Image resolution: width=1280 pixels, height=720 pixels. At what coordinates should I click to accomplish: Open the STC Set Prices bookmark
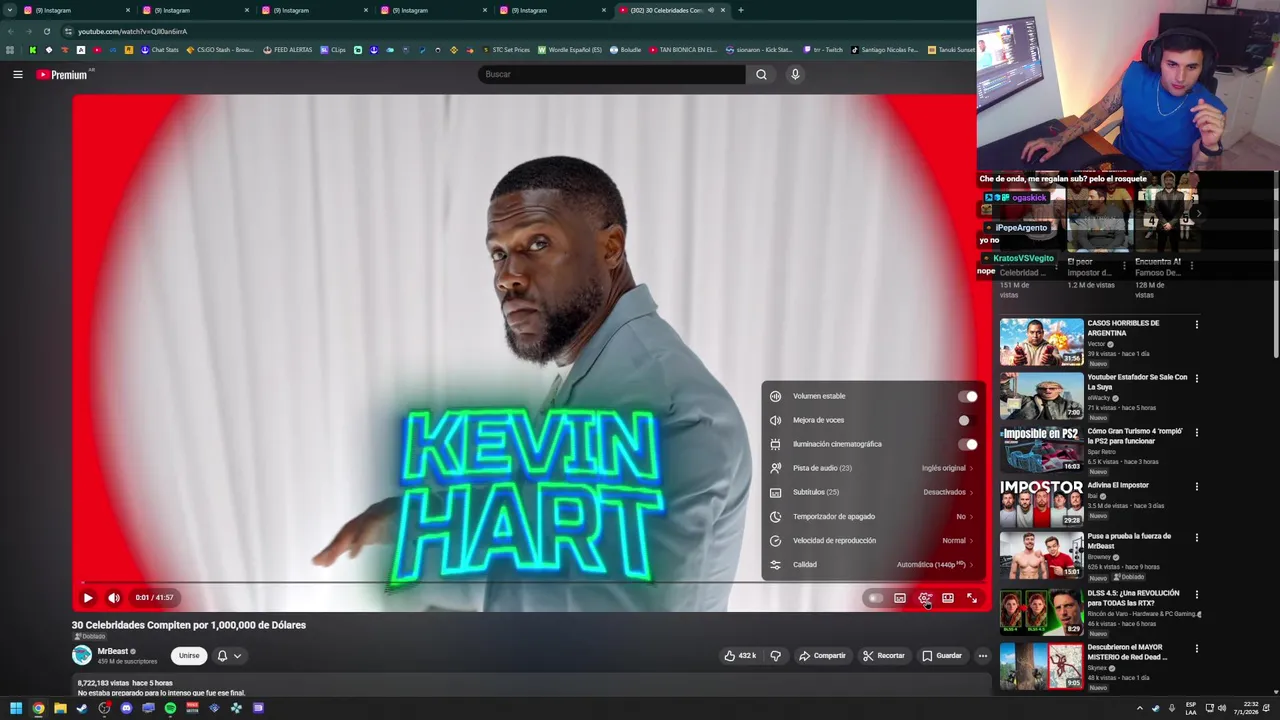coord(506,50)
